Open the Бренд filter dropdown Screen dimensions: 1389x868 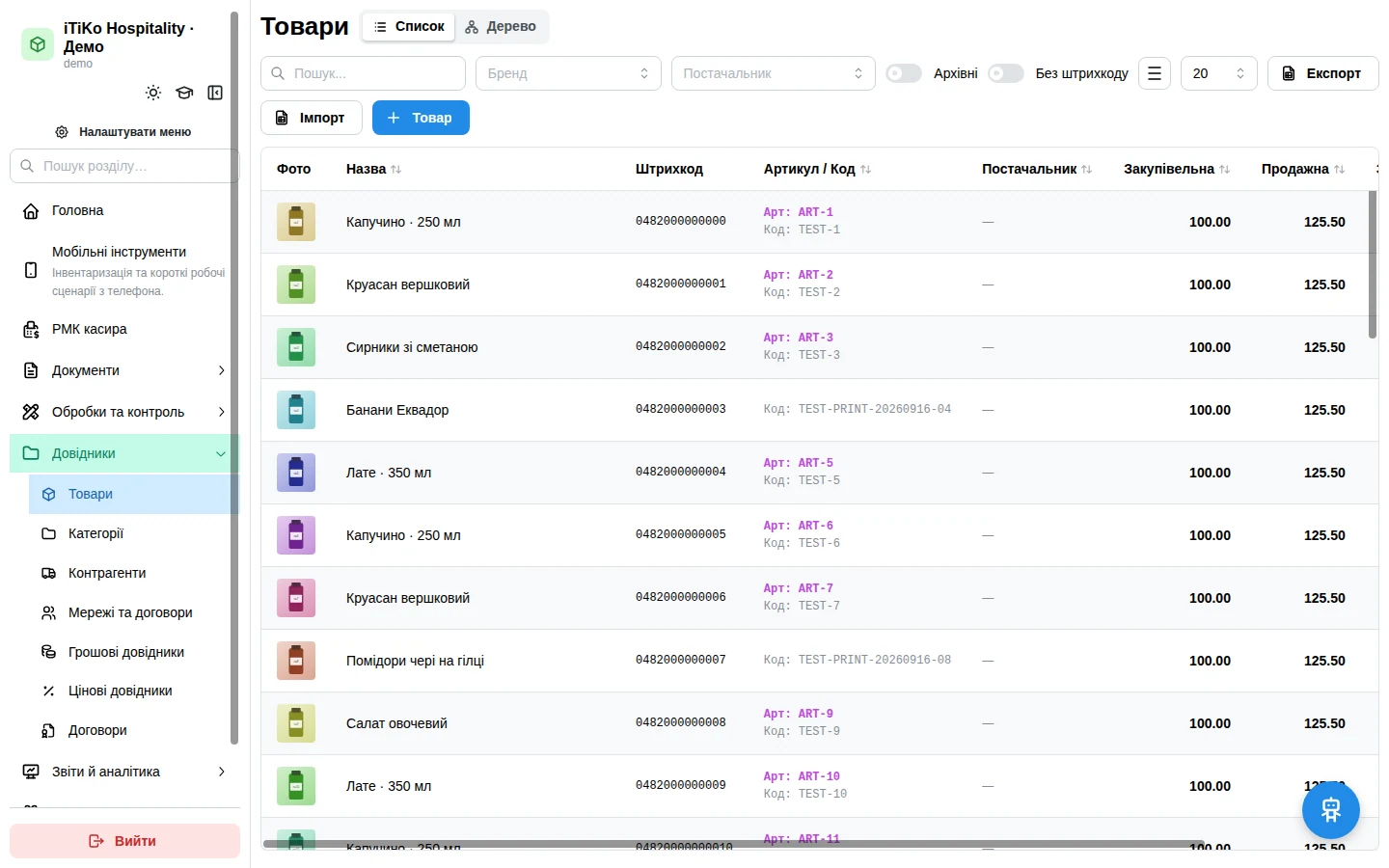[x=568, y=73]
